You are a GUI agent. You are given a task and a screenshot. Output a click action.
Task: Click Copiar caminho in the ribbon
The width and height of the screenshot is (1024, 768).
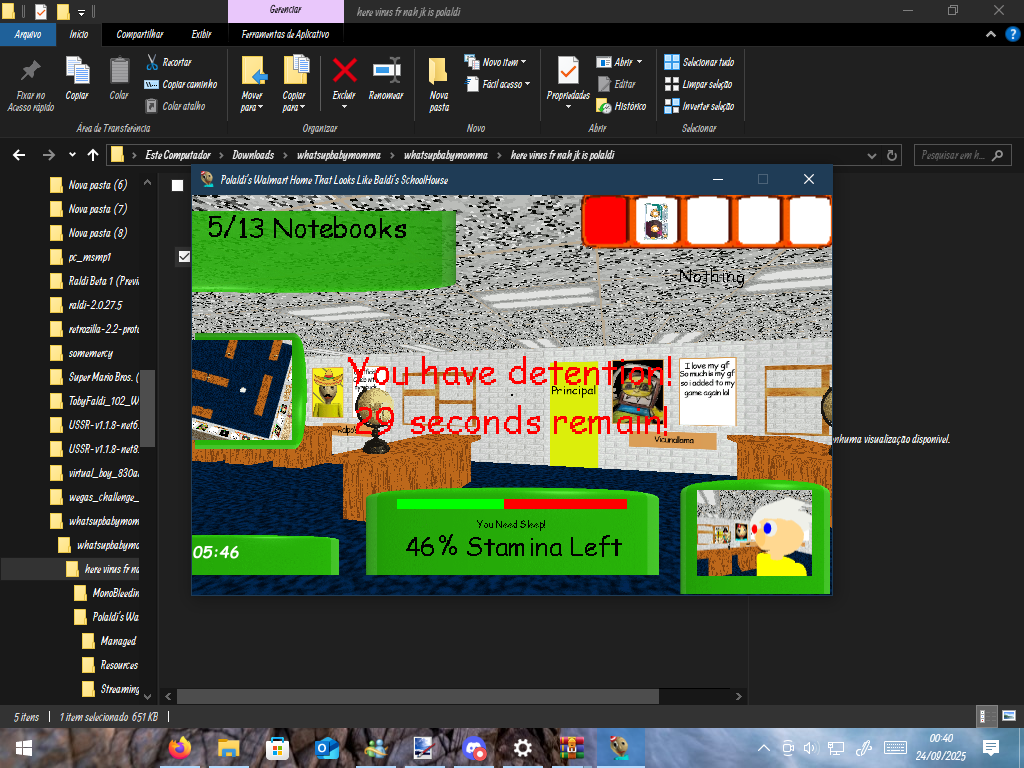pos(181,84)
